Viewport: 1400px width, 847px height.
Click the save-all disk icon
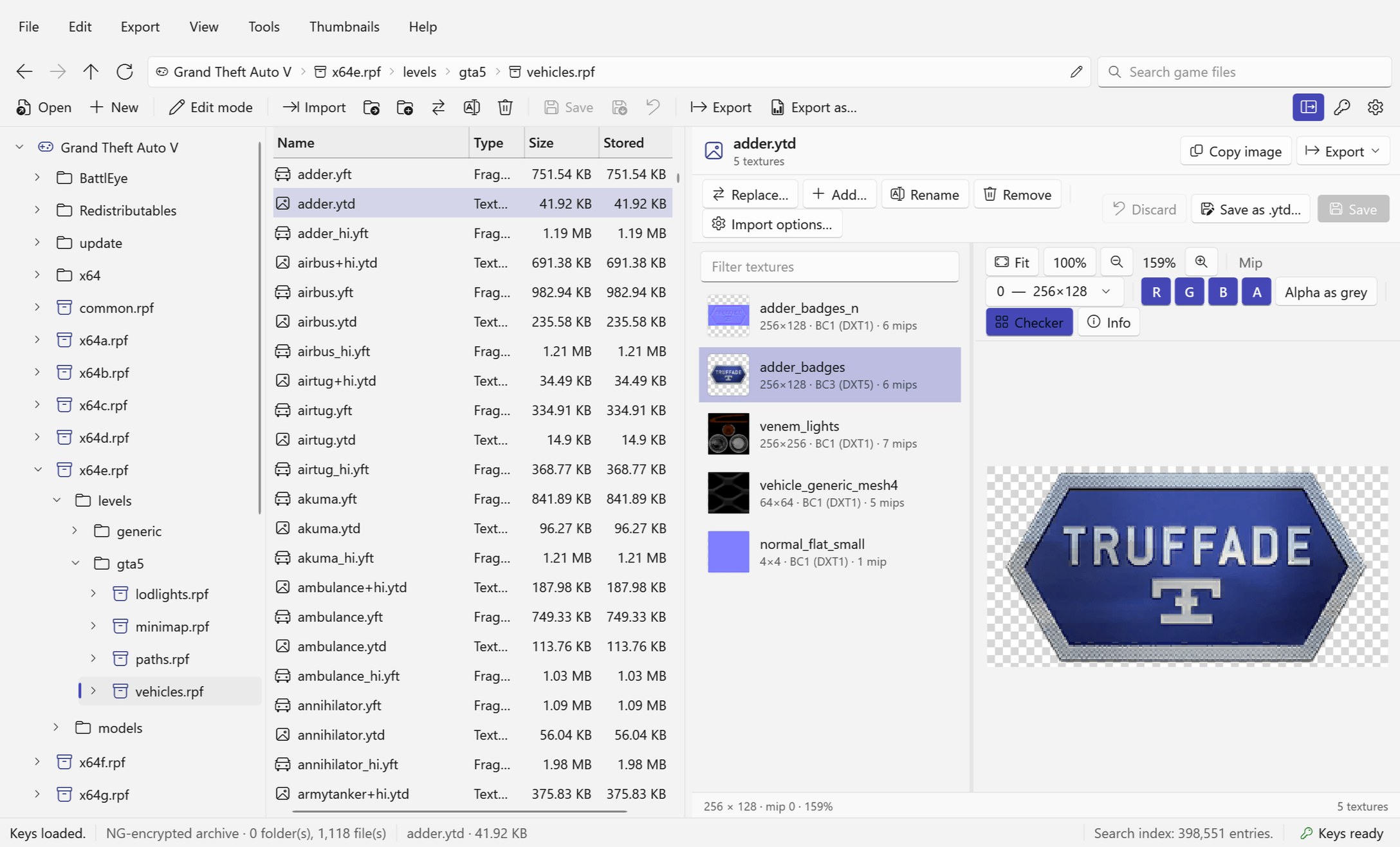pyautogui.click(x=619, y=107)
